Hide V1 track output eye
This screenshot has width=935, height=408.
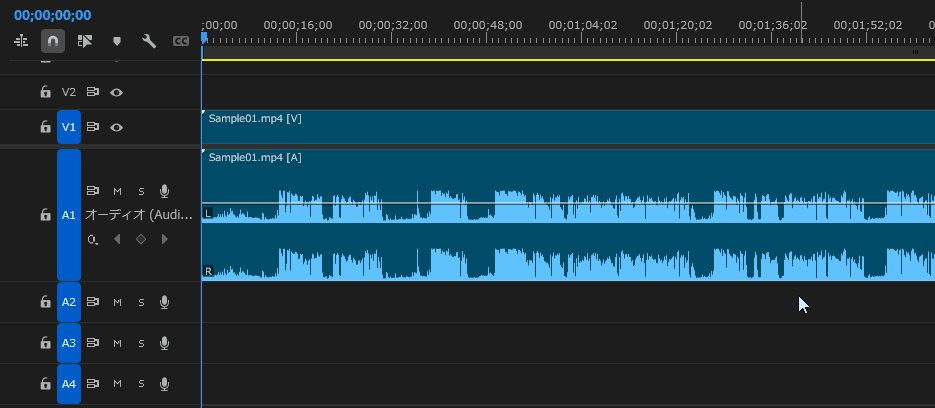[x=116, y=126]
